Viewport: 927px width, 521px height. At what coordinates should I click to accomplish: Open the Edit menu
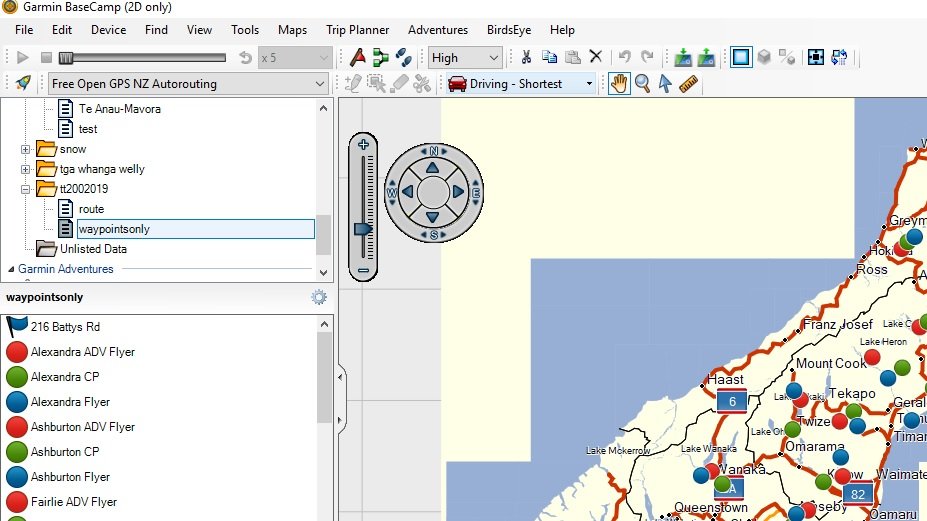tap(61, 30)
